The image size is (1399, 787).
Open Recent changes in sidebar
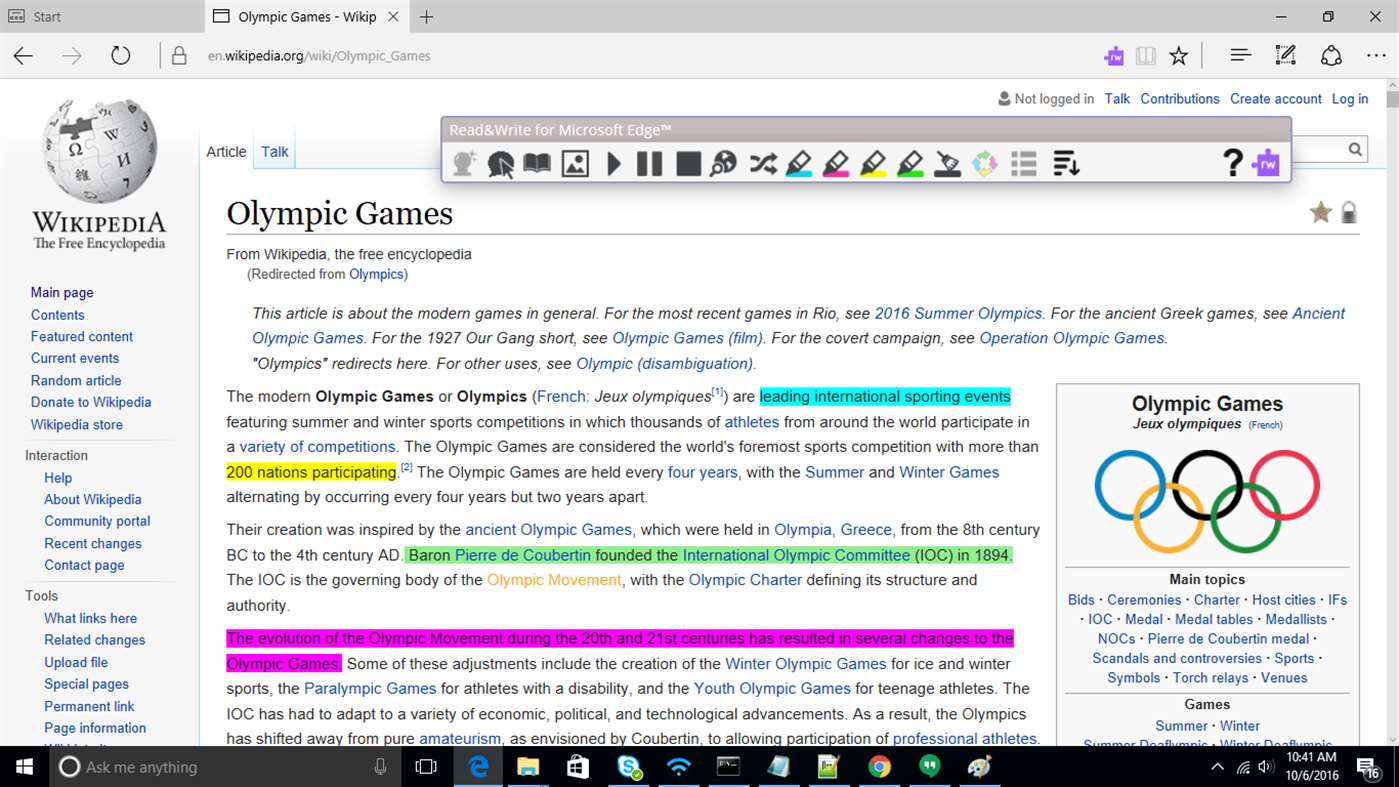point(93,543)
